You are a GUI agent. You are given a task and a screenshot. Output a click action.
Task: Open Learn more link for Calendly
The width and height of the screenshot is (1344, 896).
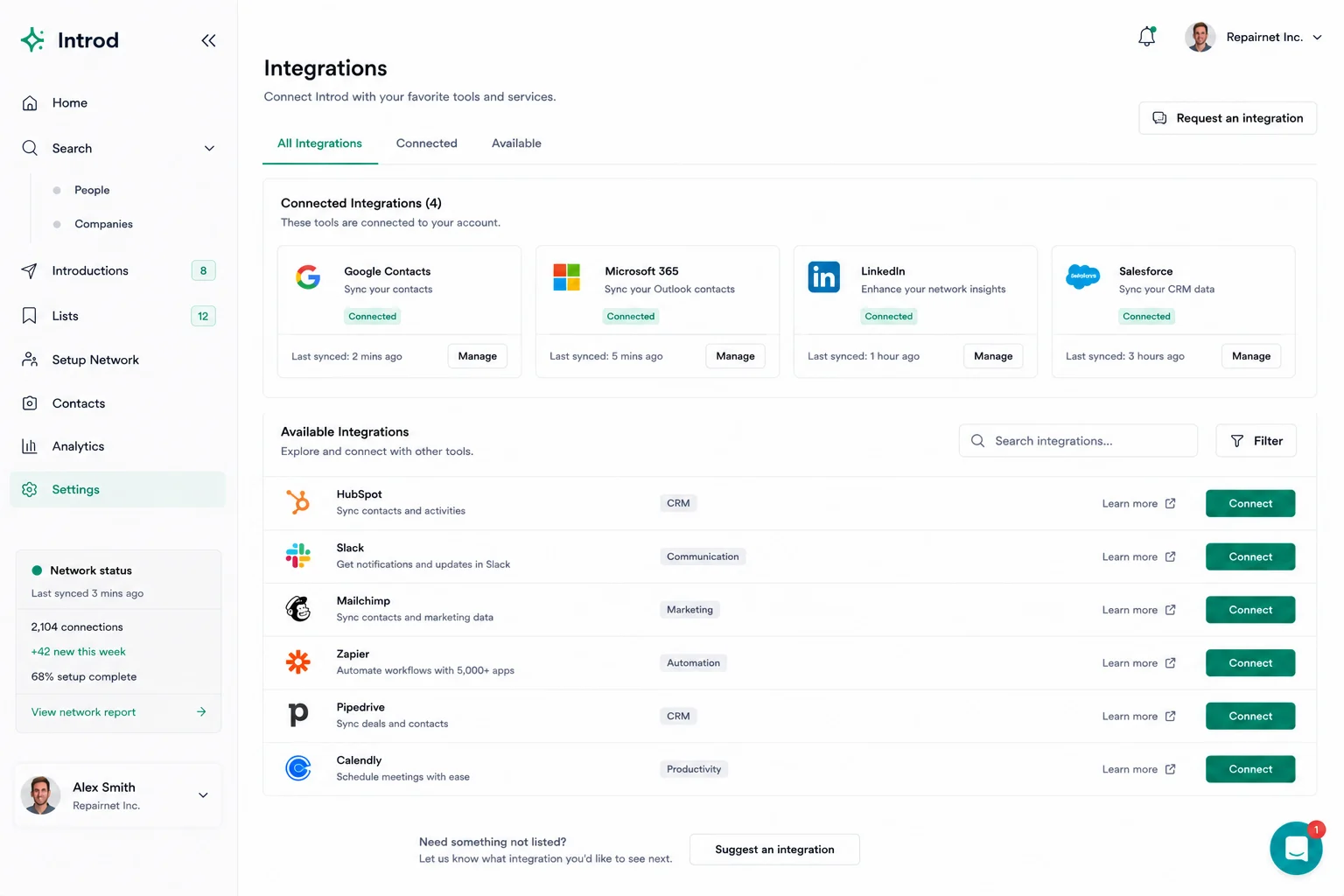(x=1138, y=769)
